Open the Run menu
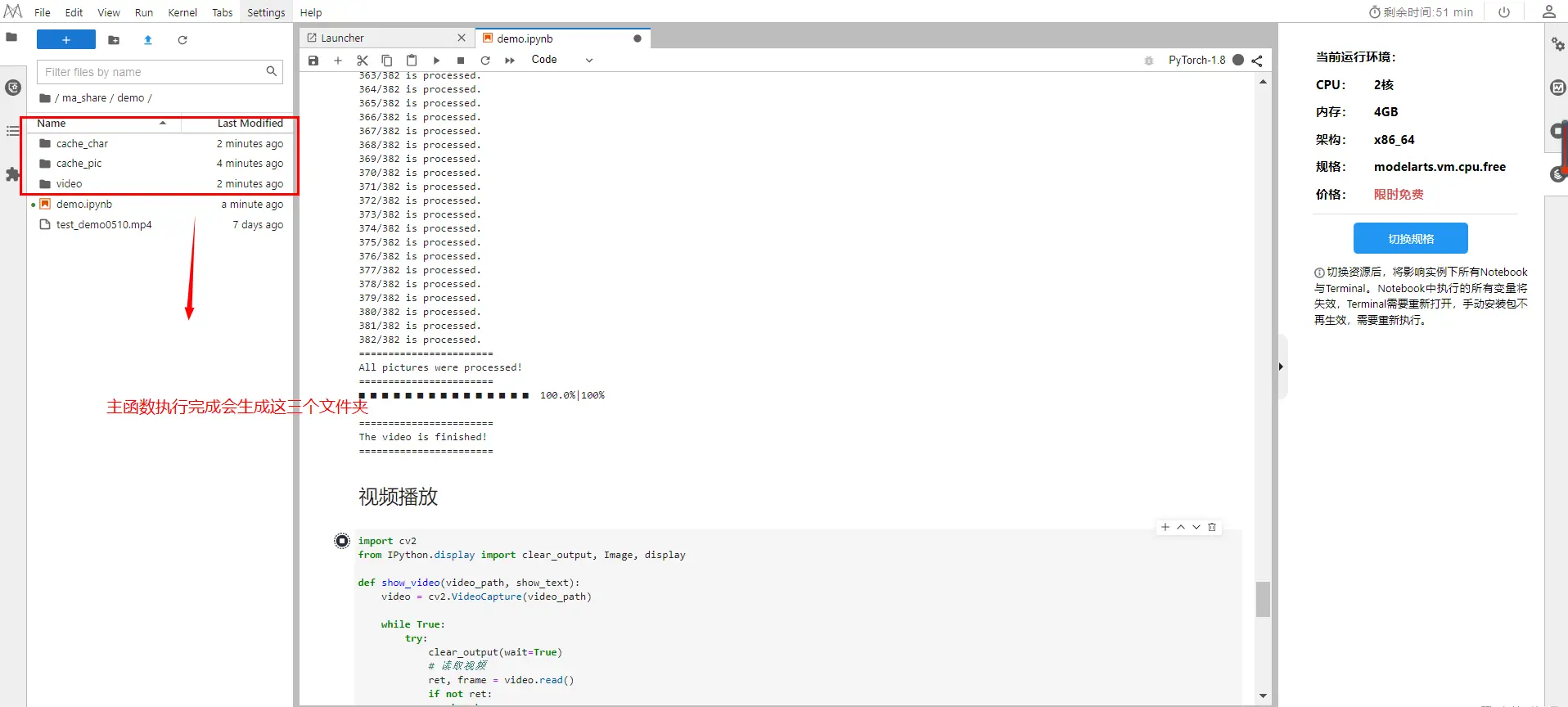Viewport: 1568px width, 707px height. tap(144, 12)
